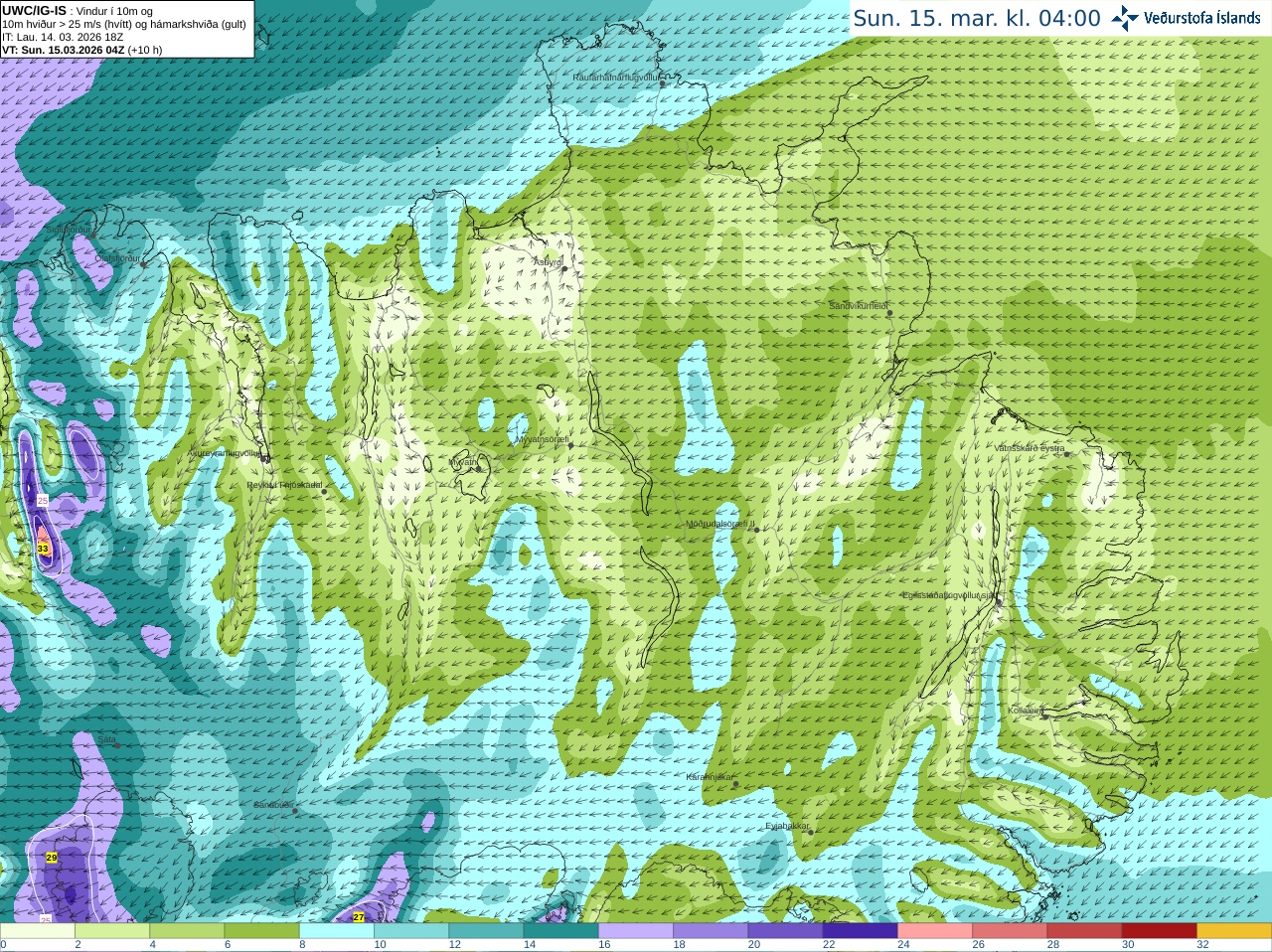
Task: Click the Mývatnsöræfi station label
Action: 542,438
